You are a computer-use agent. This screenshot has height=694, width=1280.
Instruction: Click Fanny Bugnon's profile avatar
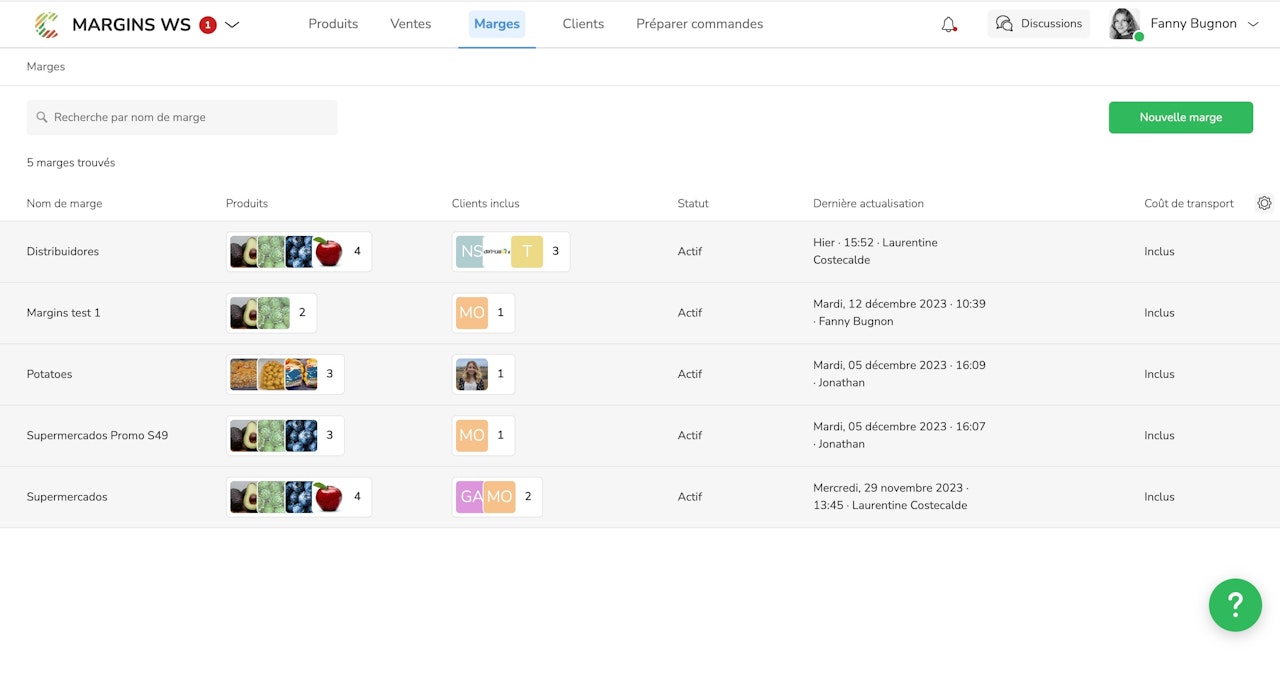pyautogui.click(x=1125, y=24)
